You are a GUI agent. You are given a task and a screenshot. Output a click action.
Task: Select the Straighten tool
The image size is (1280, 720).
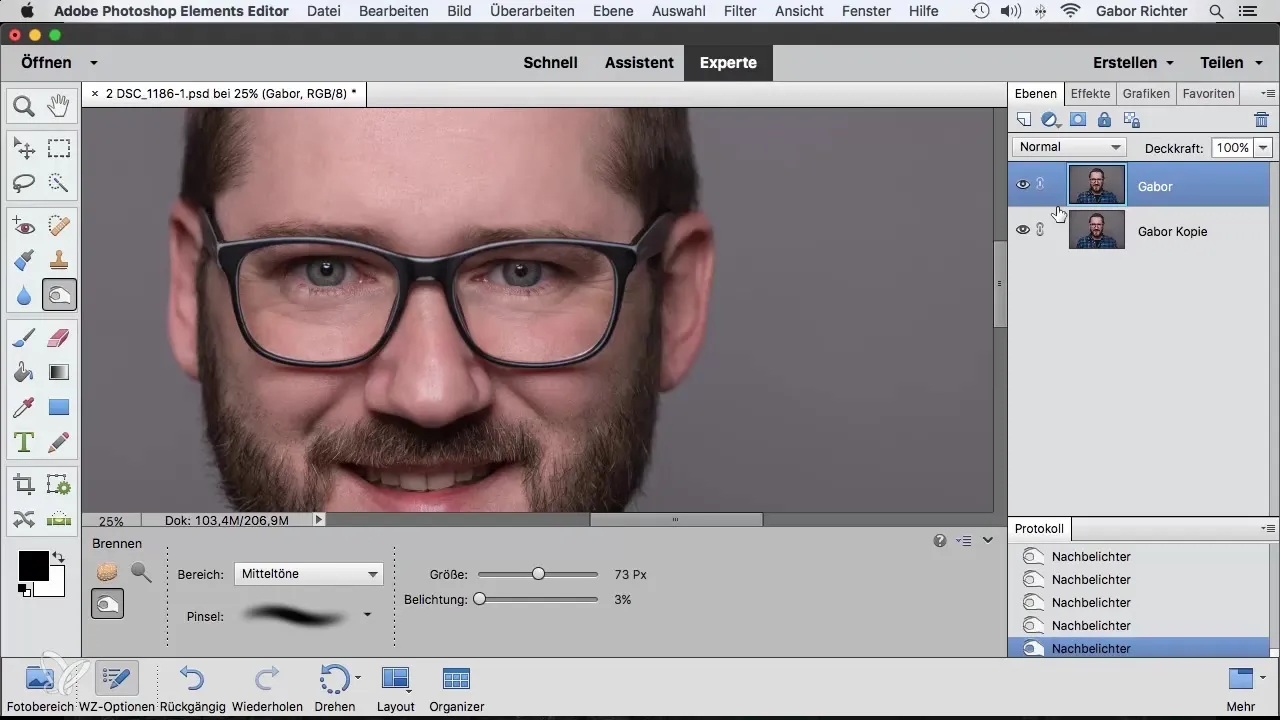point(59,519)
